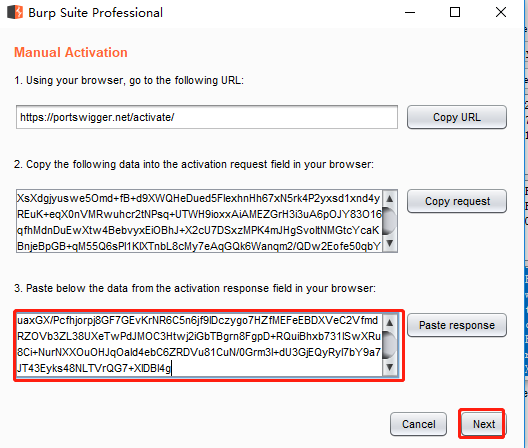
Task: Click the Burp Suite logo icon
Action: pyautogui.click(x=15, y=12)
